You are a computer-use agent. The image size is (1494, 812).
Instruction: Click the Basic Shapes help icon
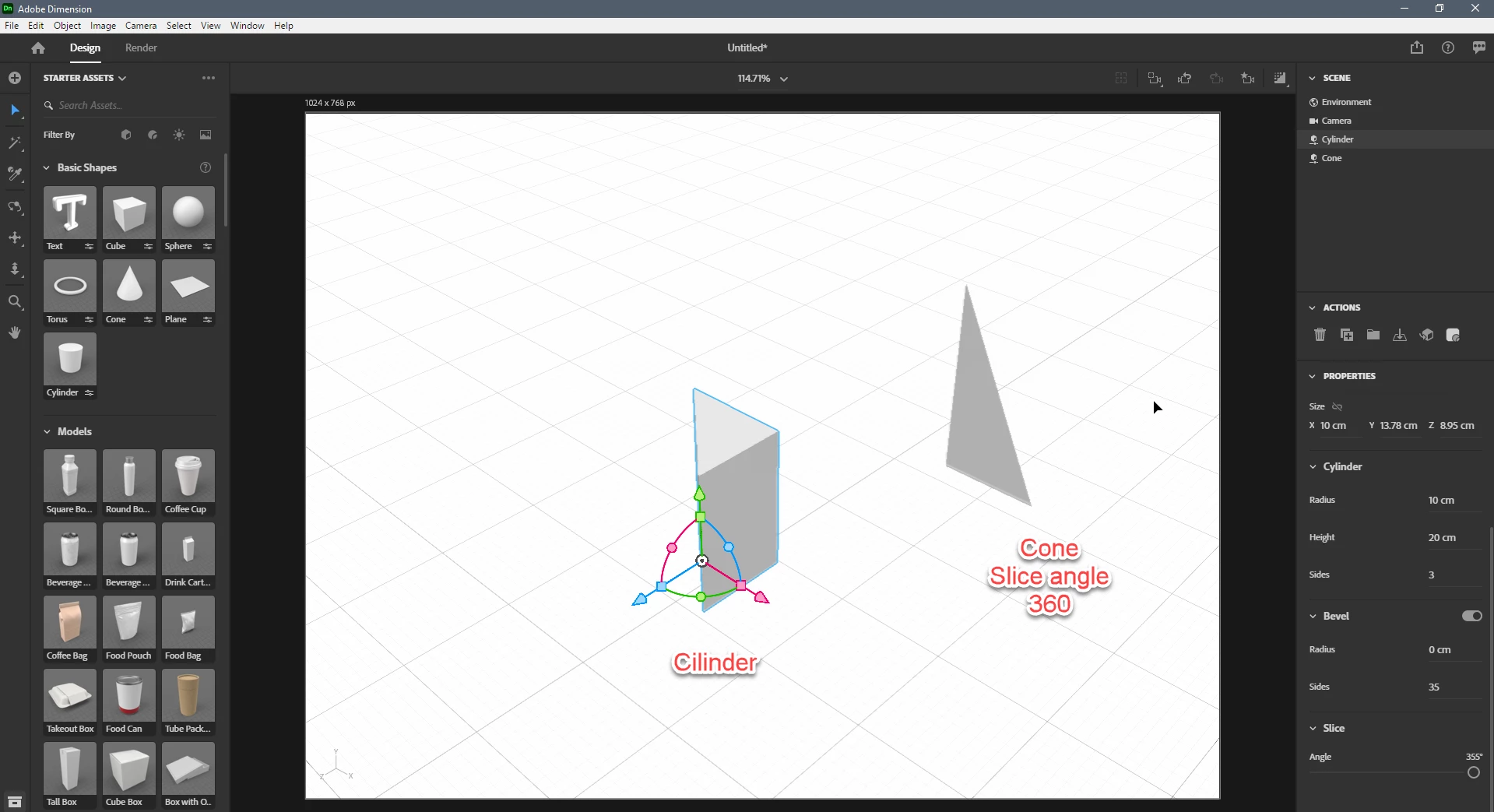click(206, 167)
